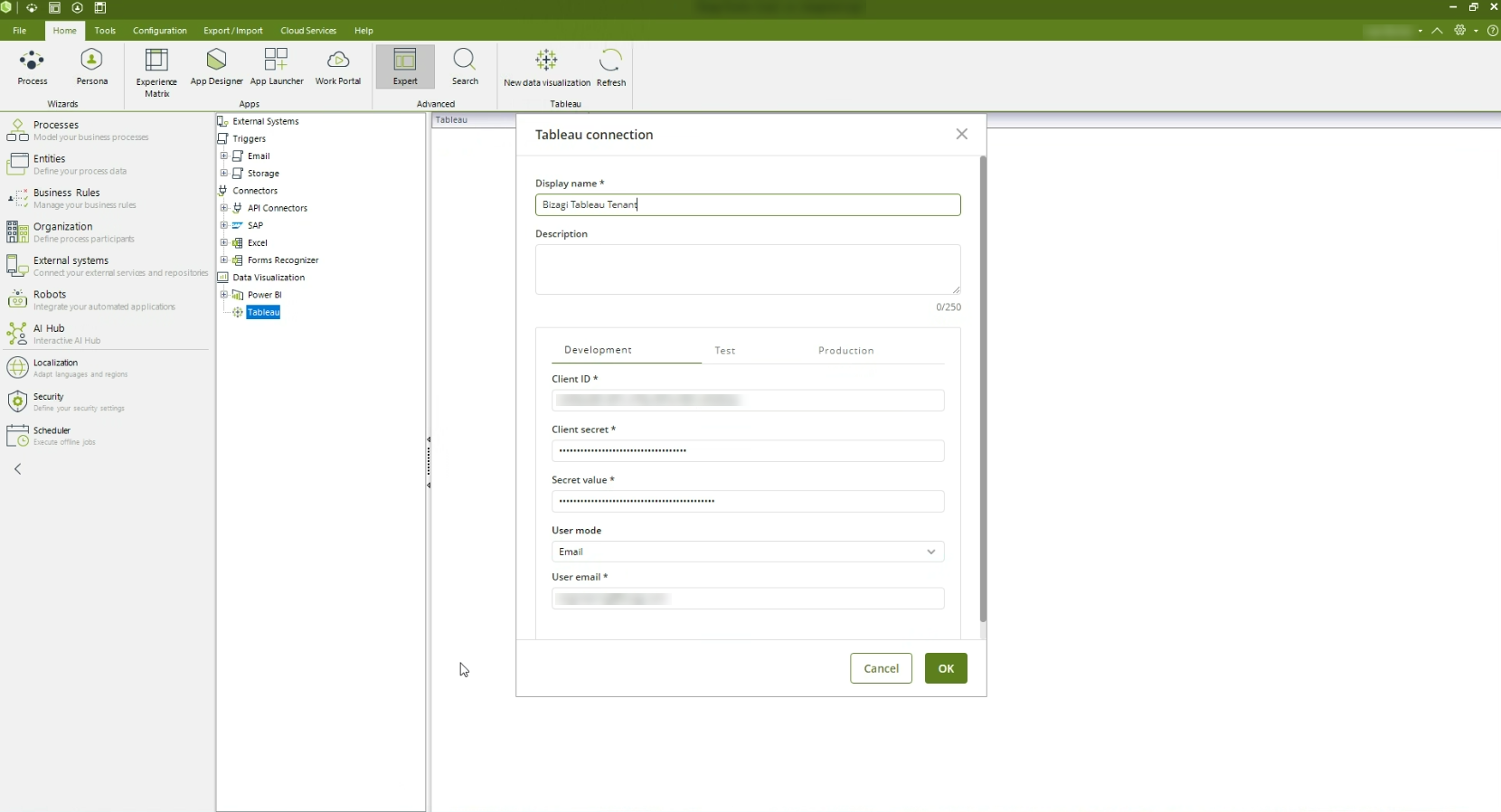Viewport: 1501px width, 812px height.
Task: Cancel the Tableau connection dialog
Action: coord(881,668)
